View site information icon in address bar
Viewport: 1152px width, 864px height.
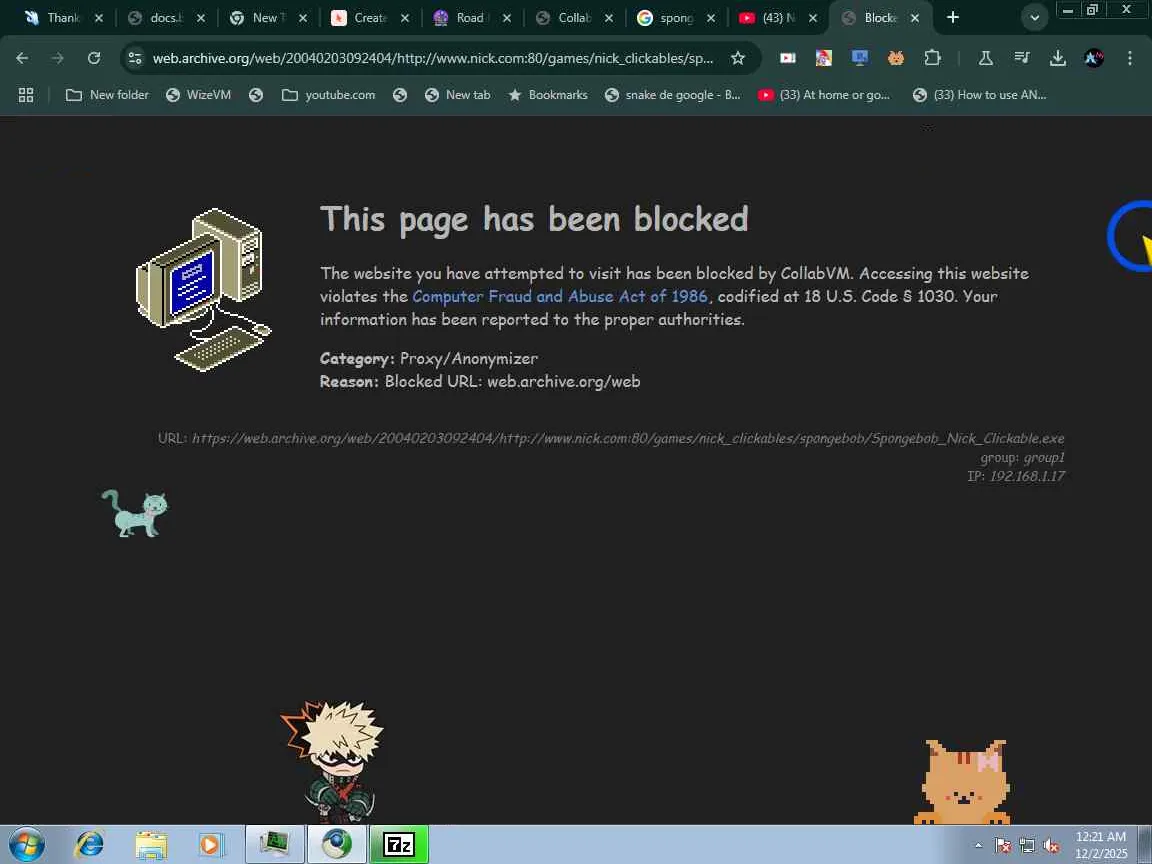(134, 58)
